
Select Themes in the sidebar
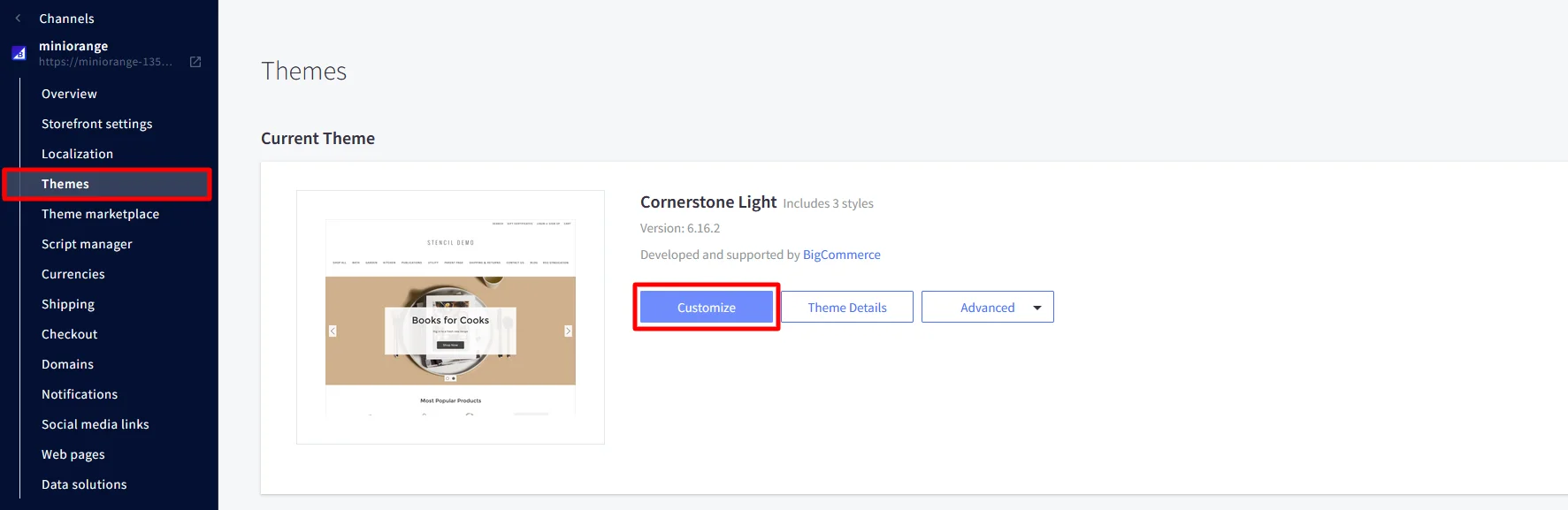(x=65, y=184)
